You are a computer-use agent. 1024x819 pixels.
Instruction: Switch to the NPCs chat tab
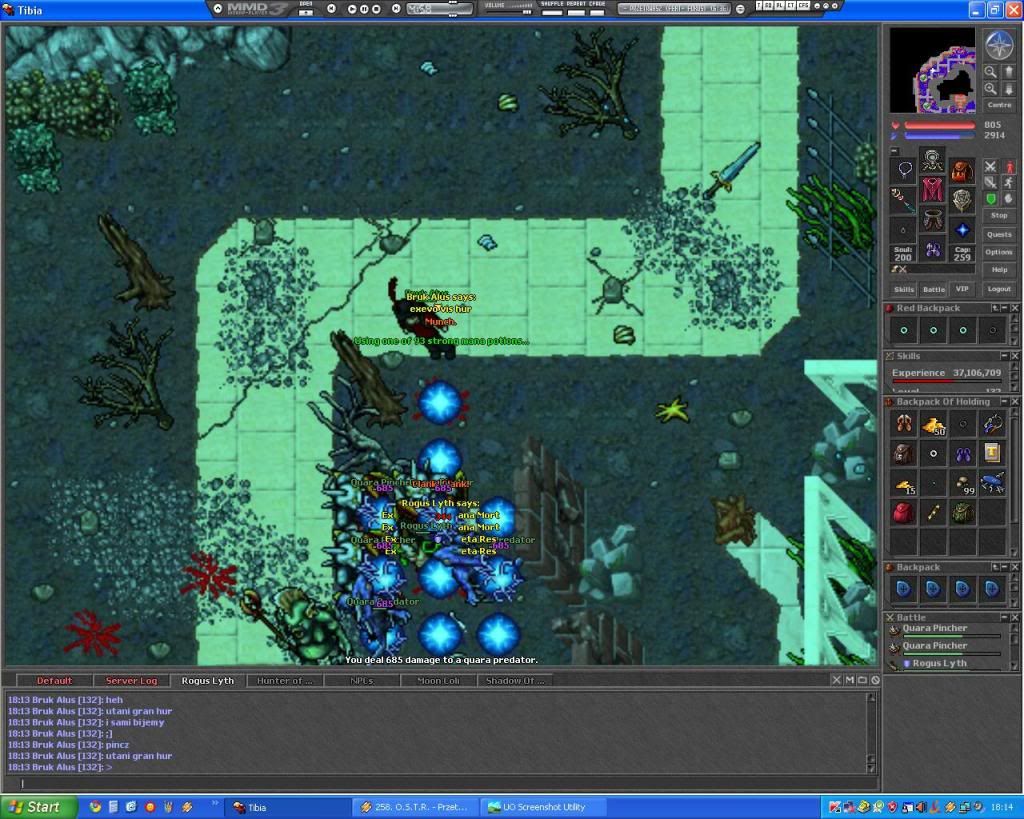coord(362,681)
